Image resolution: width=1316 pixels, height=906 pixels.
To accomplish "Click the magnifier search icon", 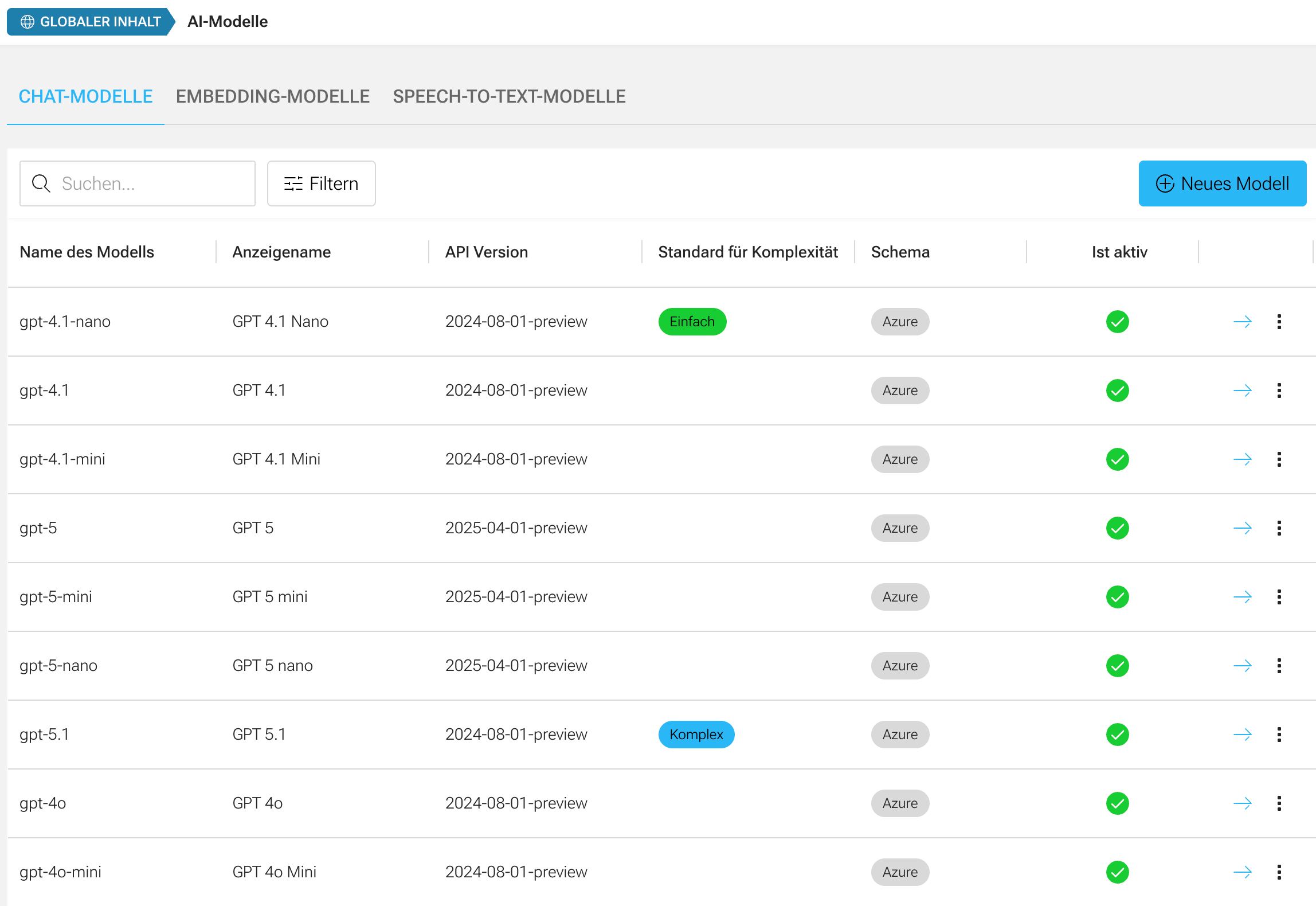I will click(x=41, y=183).
